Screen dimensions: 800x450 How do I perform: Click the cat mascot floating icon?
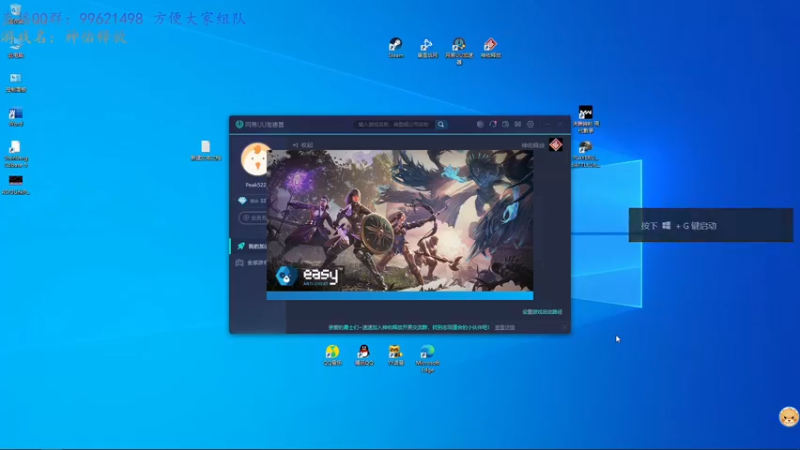[x=789, y=416]
